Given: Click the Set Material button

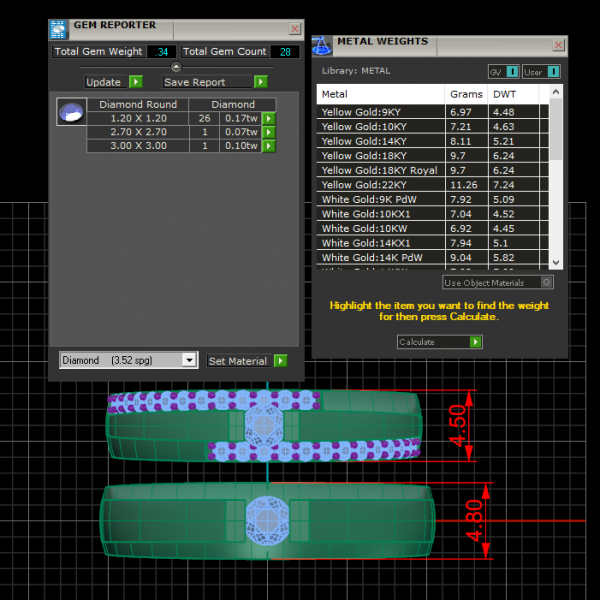Looking at the screenshot, I should tap(246, 361).
